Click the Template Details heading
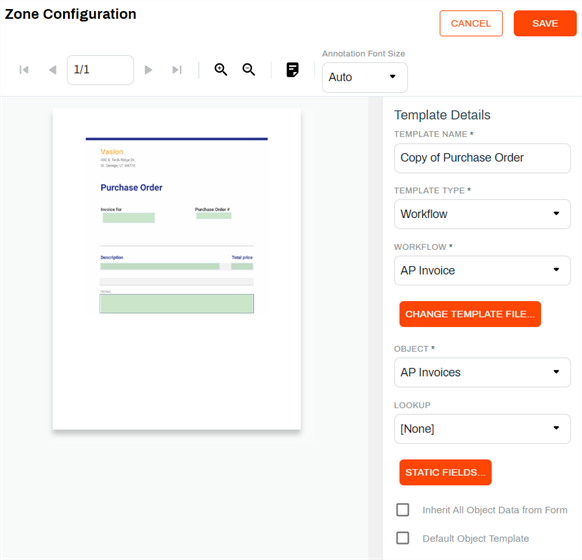582x560 pixels. coord(442,115)
